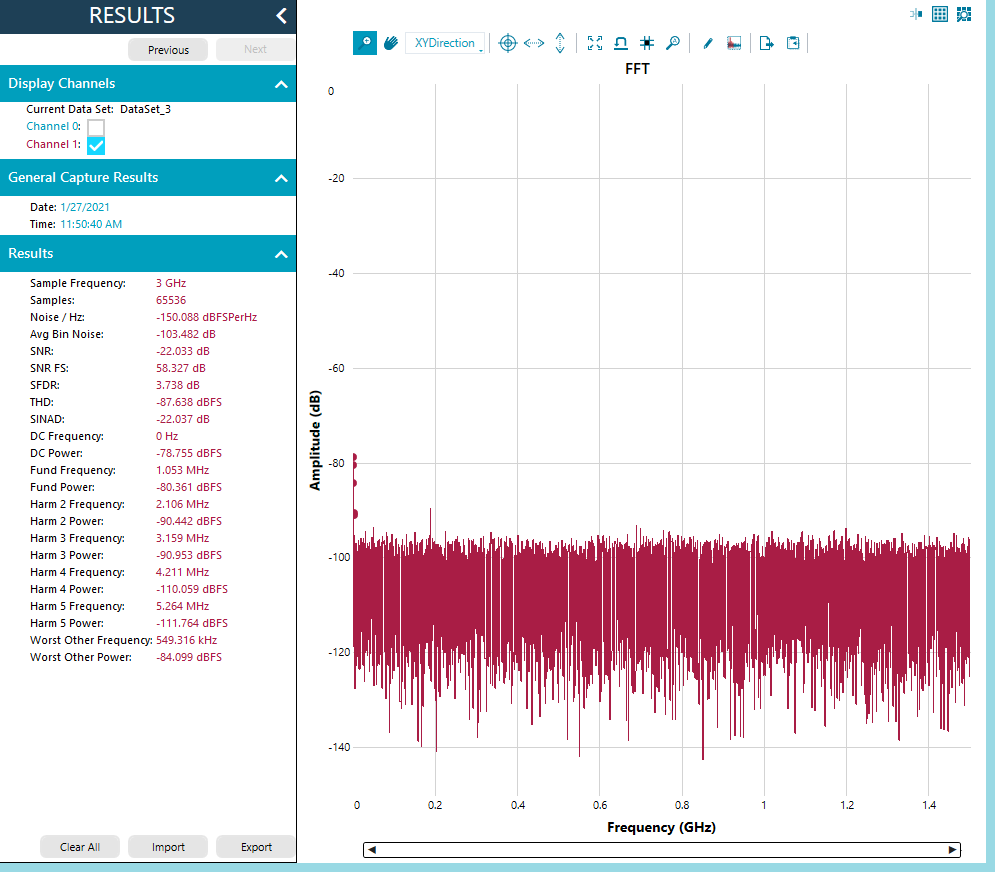Choose the vertical double-arrow zoom tool
This screenshot has height=872, width=995.
560,43
